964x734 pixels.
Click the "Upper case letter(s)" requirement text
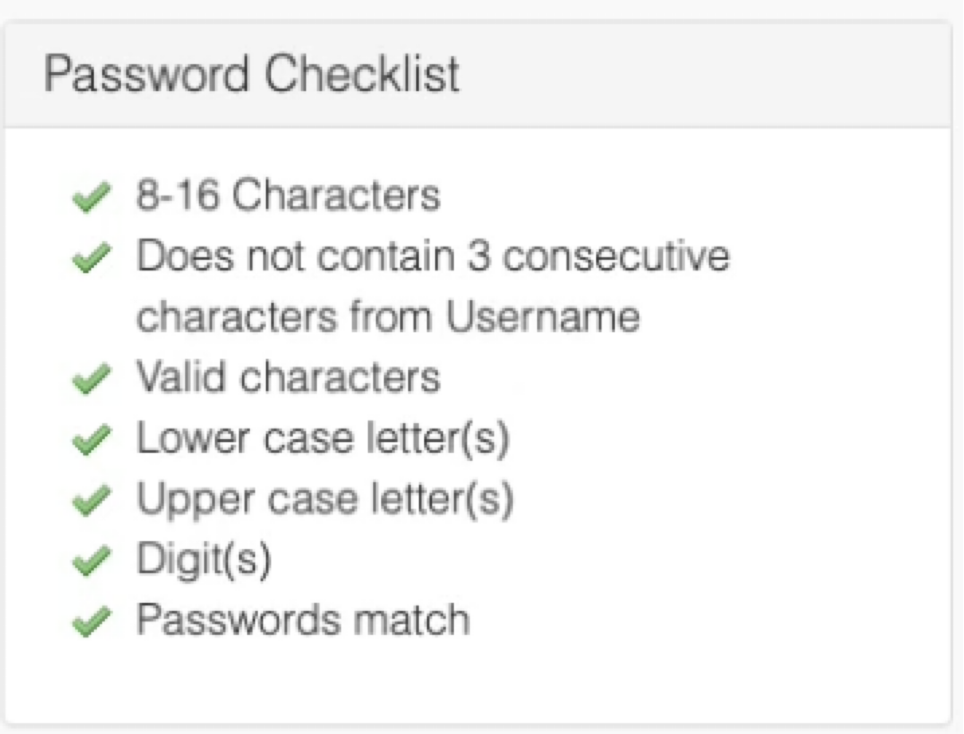(x=325, y=499)
